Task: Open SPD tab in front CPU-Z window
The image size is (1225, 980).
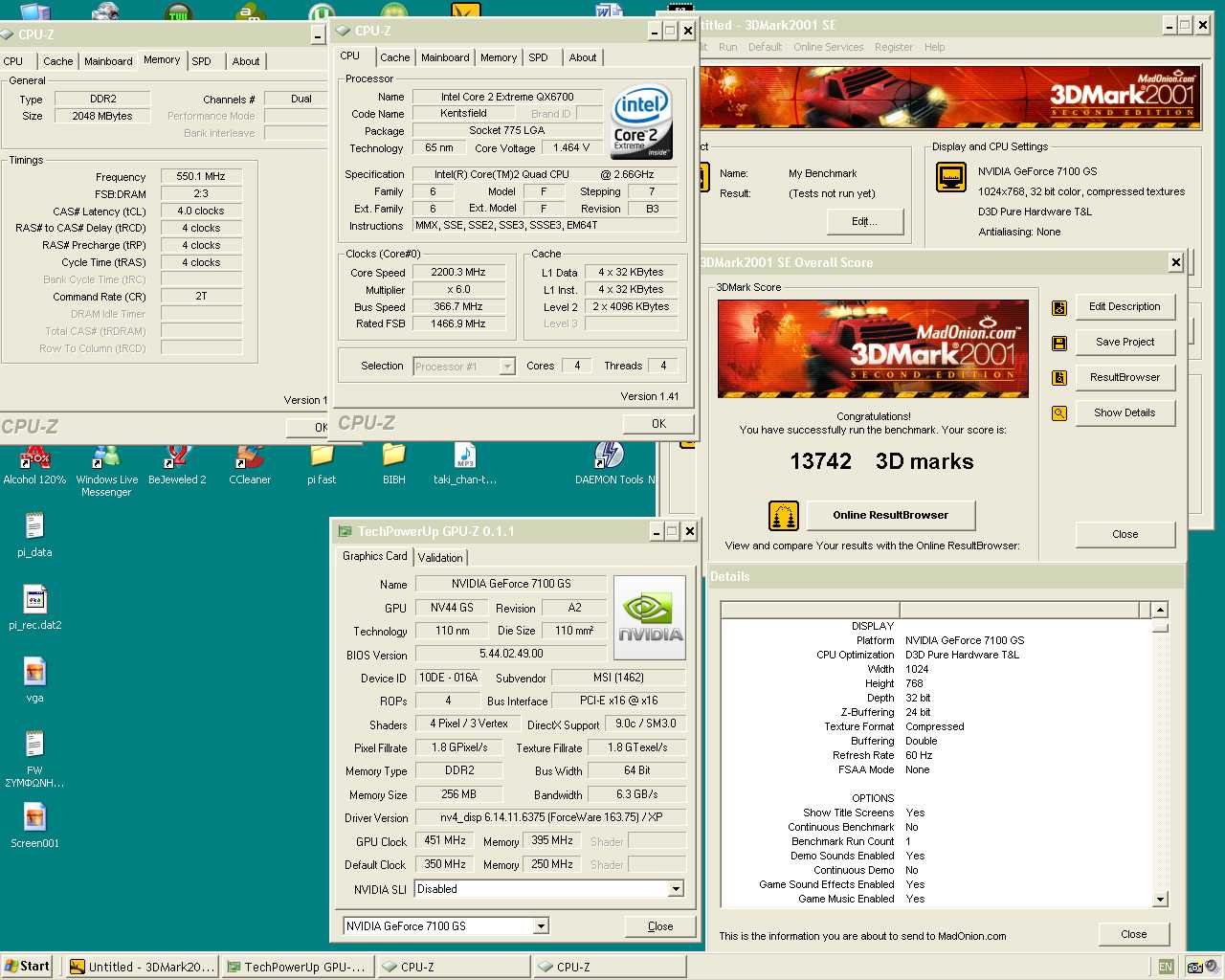Action: tap(539, 57)
